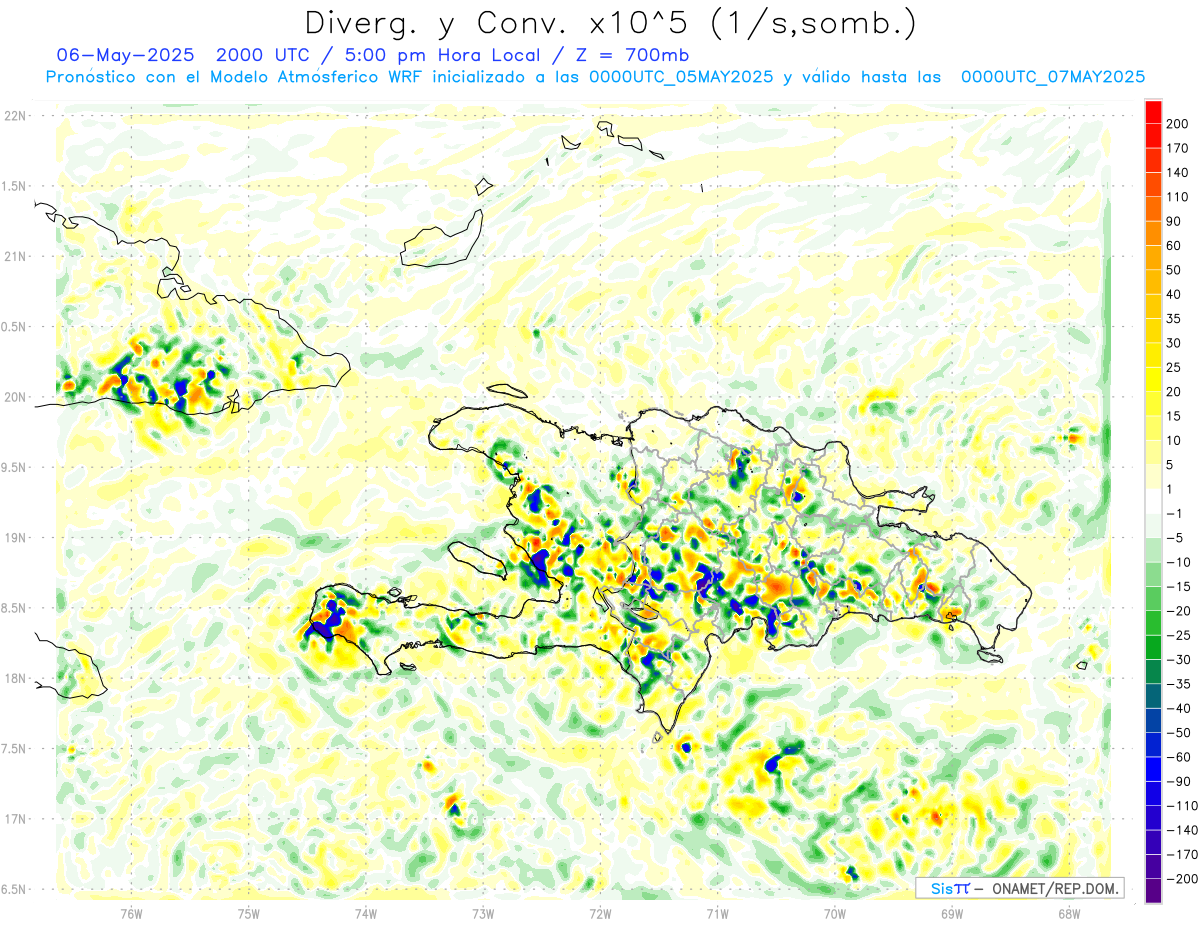Click the '21N' latitude label
This screenshot has width=1200, height=927.
click(x=15, y=257)
